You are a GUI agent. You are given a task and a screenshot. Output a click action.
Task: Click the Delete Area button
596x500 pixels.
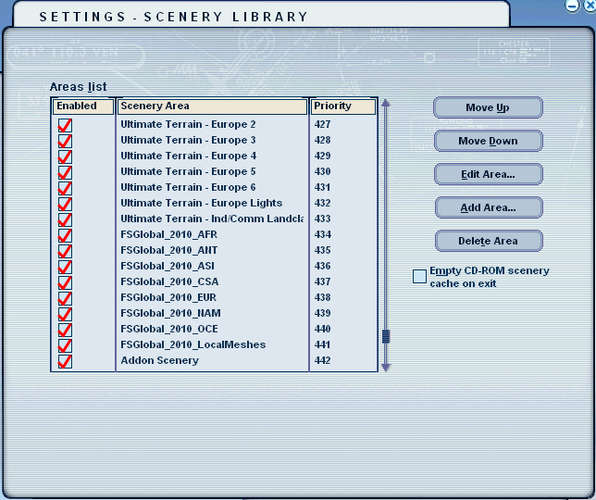488,241
